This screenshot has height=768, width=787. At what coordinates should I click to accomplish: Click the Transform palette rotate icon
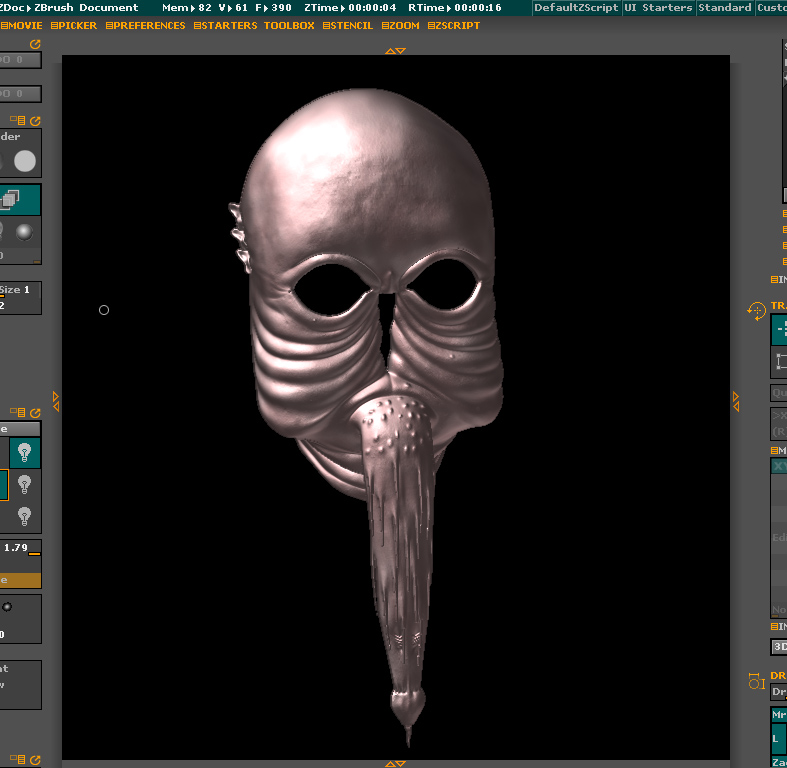tap(756, 311)
